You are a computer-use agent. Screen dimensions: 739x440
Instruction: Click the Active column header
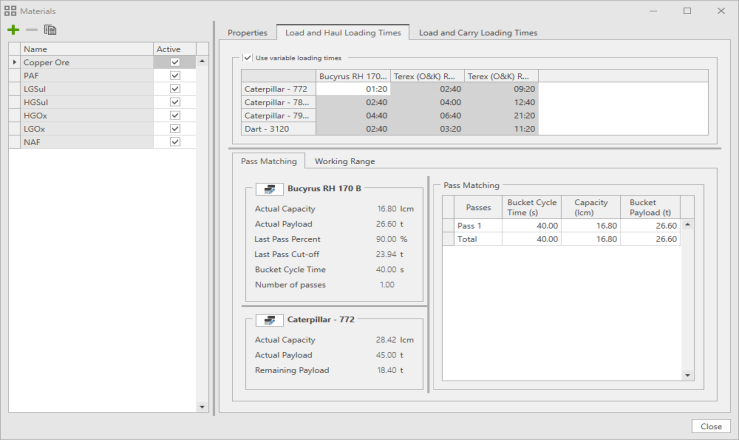tap(175, 49)
